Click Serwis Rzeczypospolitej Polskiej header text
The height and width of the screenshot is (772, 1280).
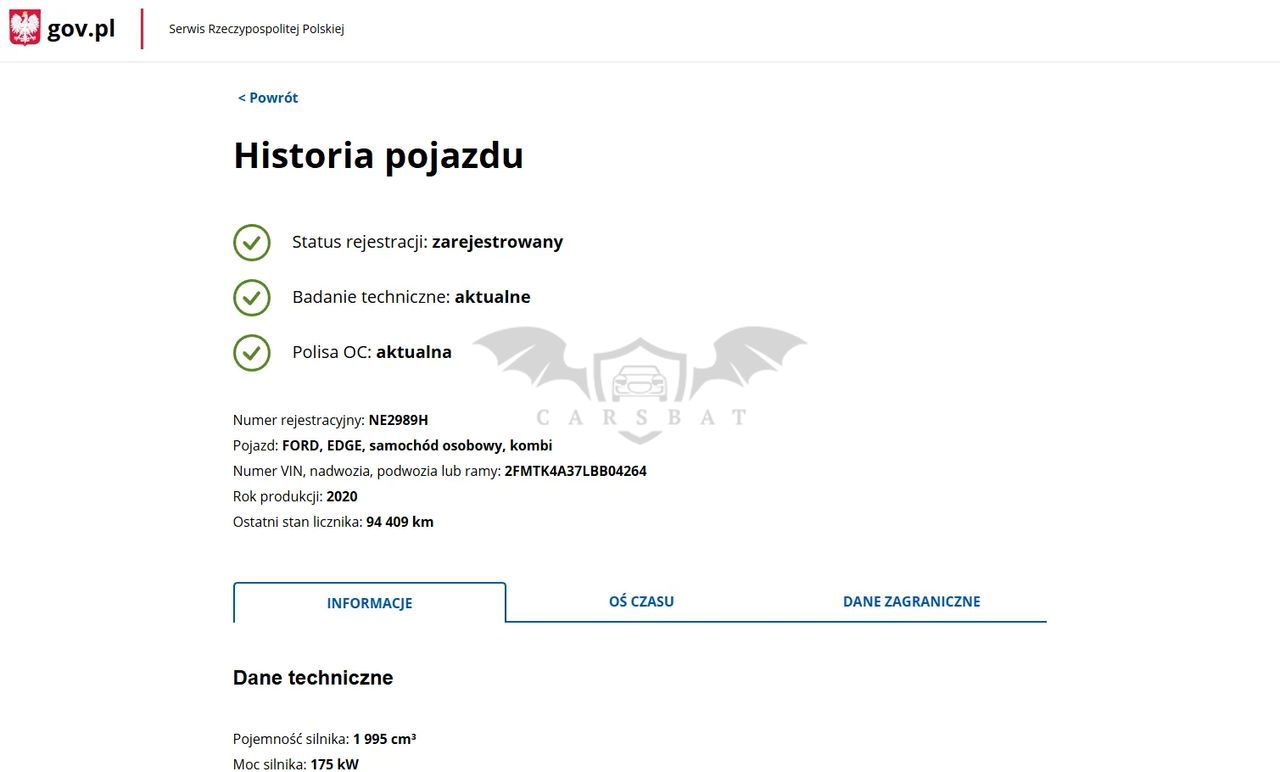[256, 29]
